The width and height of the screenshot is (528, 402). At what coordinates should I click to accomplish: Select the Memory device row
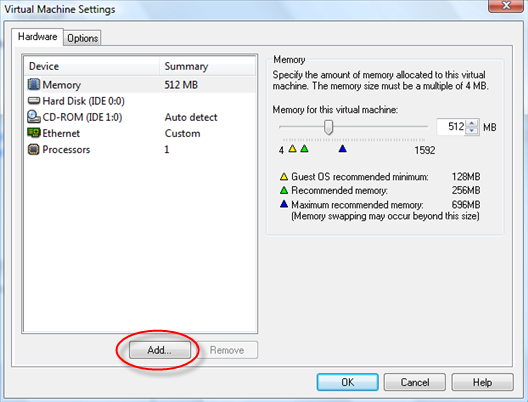140,85
